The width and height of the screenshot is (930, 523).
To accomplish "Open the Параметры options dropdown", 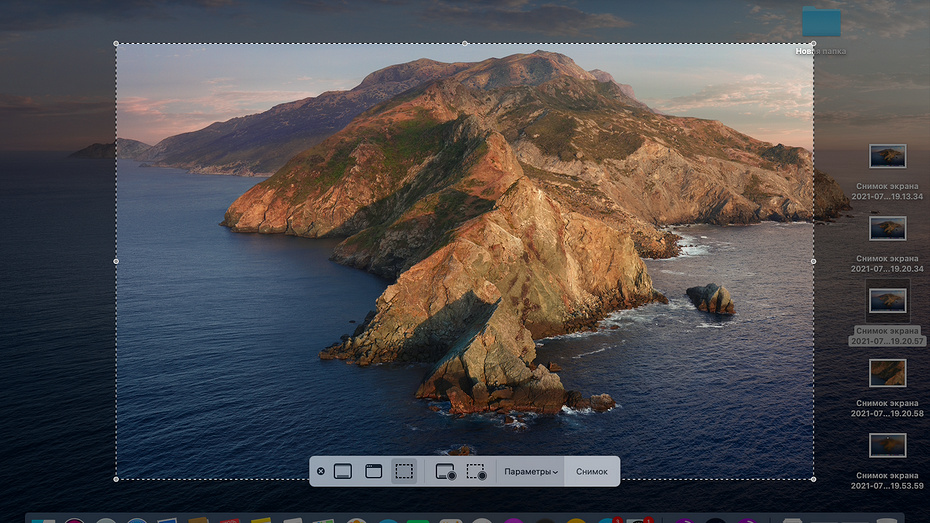I will coord(531,472).
